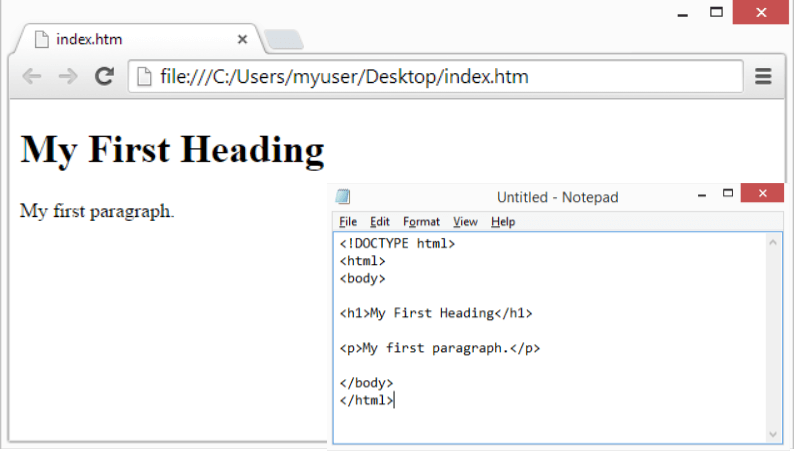Show the Help menu in Notepad

(x=503, y=222)
